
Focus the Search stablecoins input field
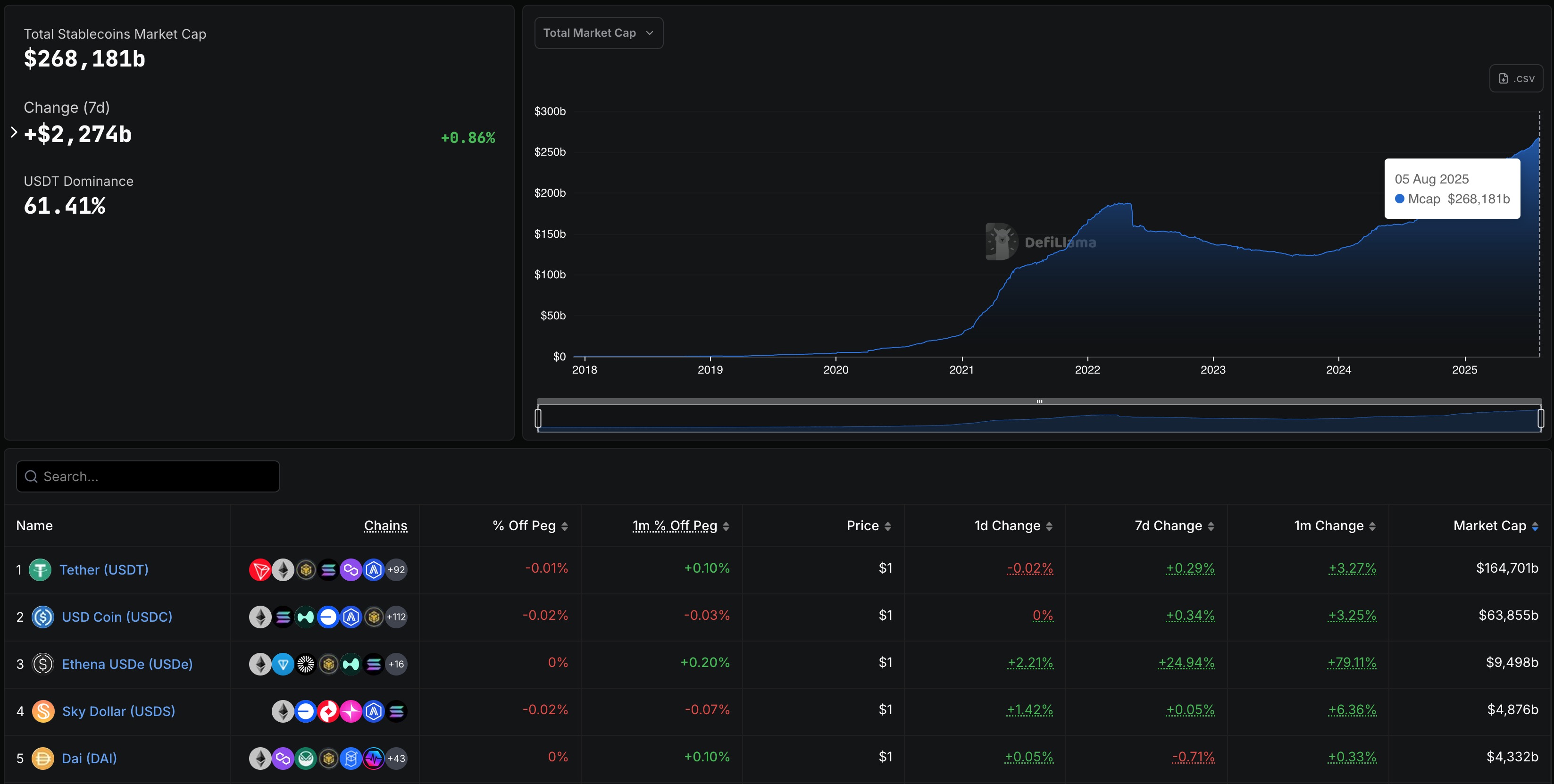(x=148, y=476)
